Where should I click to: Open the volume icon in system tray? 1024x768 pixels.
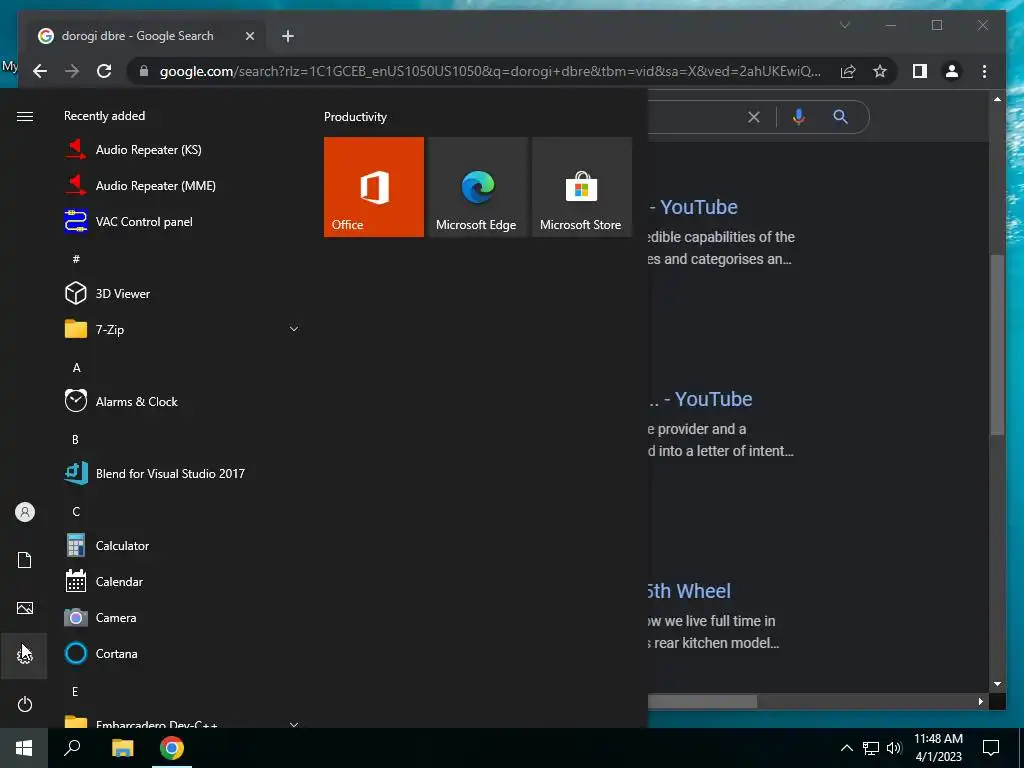pos(894,748)
